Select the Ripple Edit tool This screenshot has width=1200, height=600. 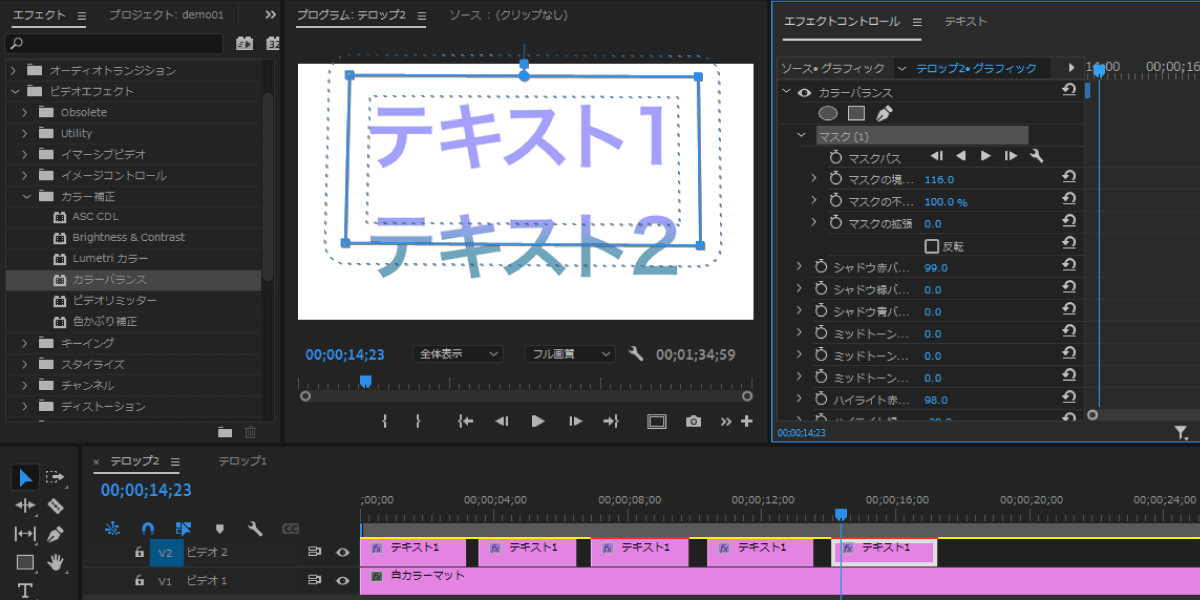(25, 506)
